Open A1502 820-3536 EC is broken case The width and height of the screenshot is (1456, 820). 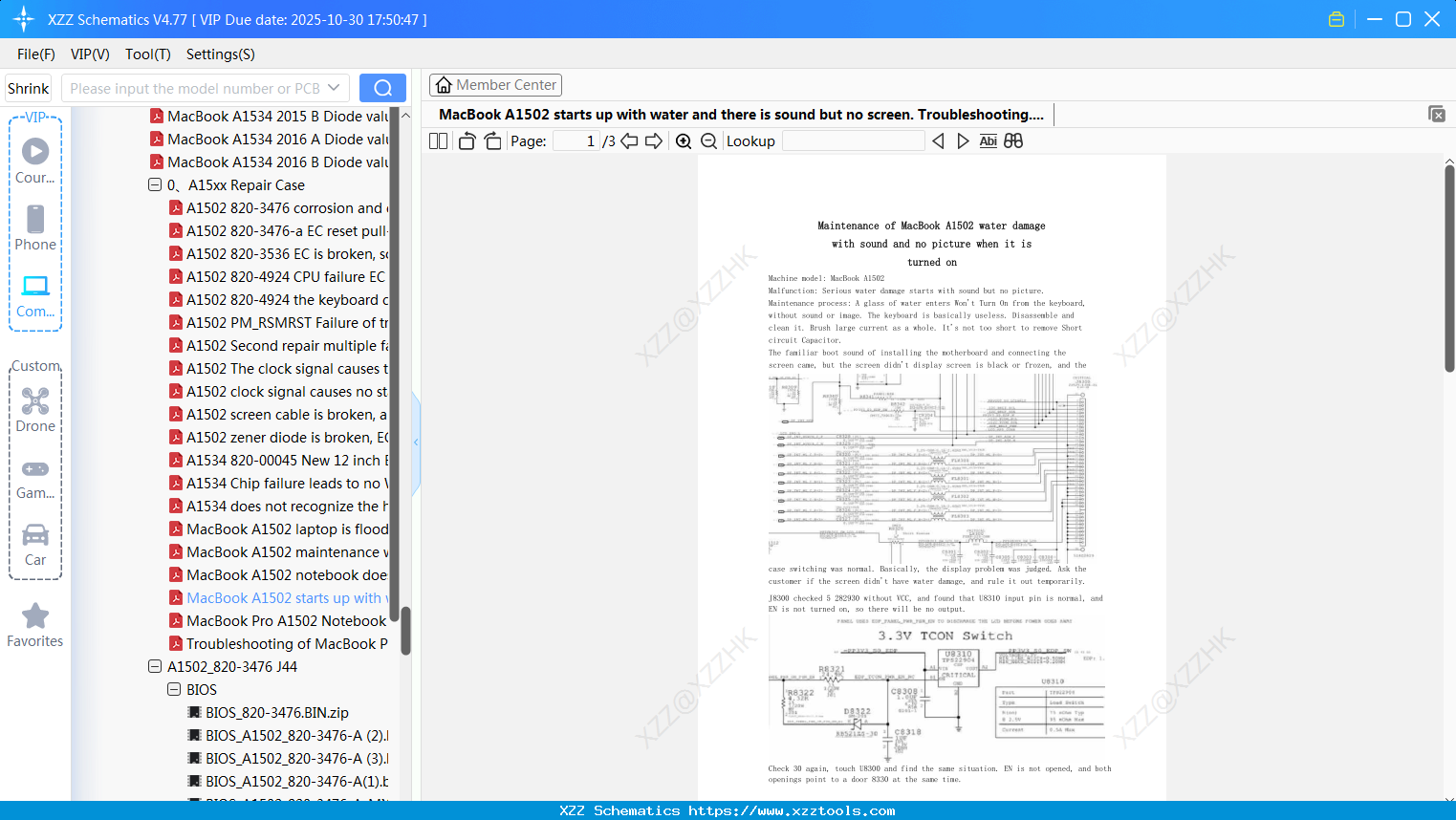tap(277, 253)
